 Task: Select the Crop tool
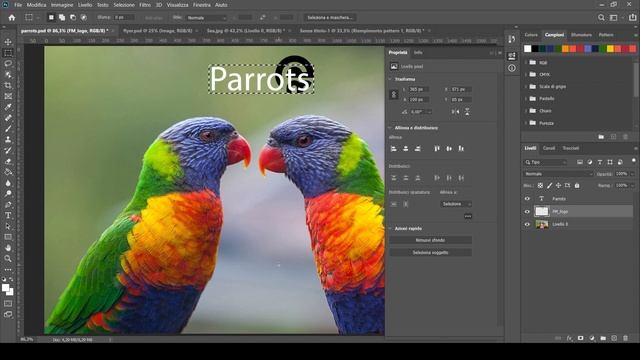[8, 85]
